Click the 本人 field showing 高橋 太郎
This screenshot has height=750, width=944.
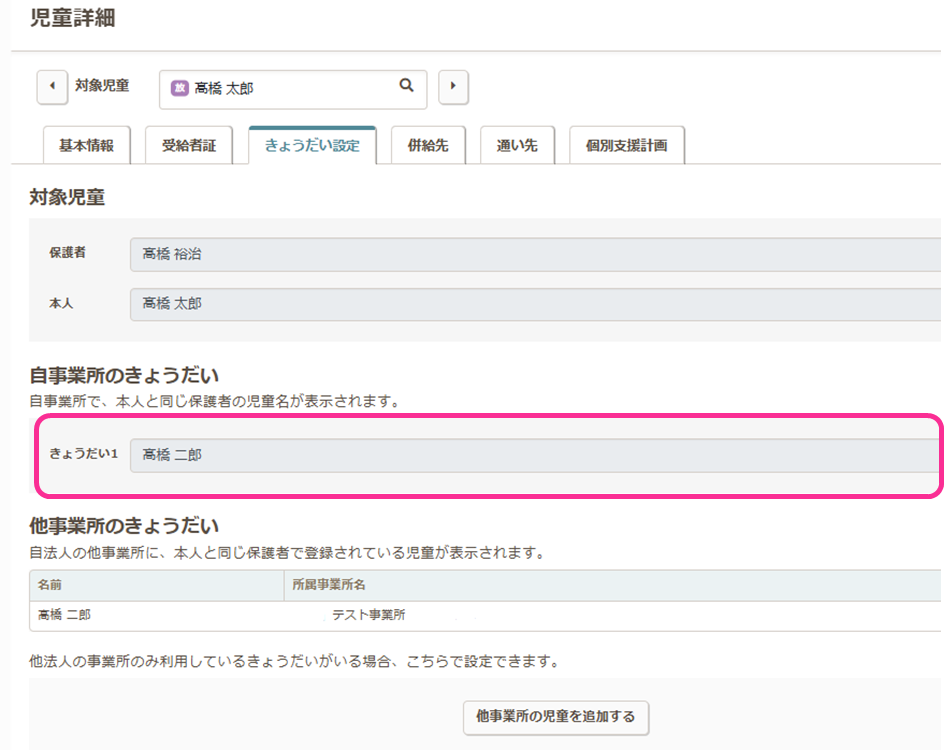coord(535,304)
